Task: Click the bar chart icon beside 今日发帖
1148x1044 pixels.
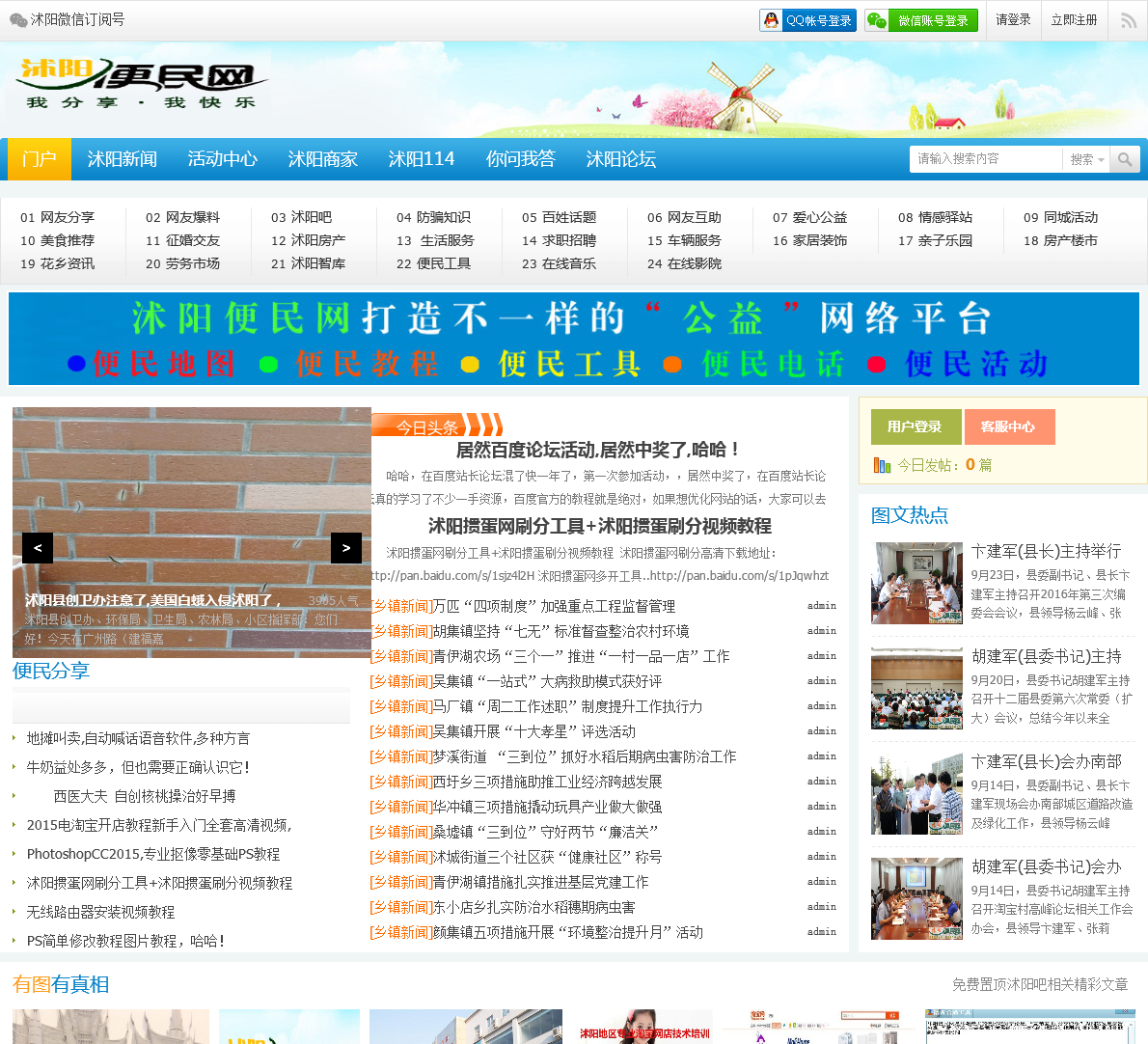Action: click(x=882, y=465)
